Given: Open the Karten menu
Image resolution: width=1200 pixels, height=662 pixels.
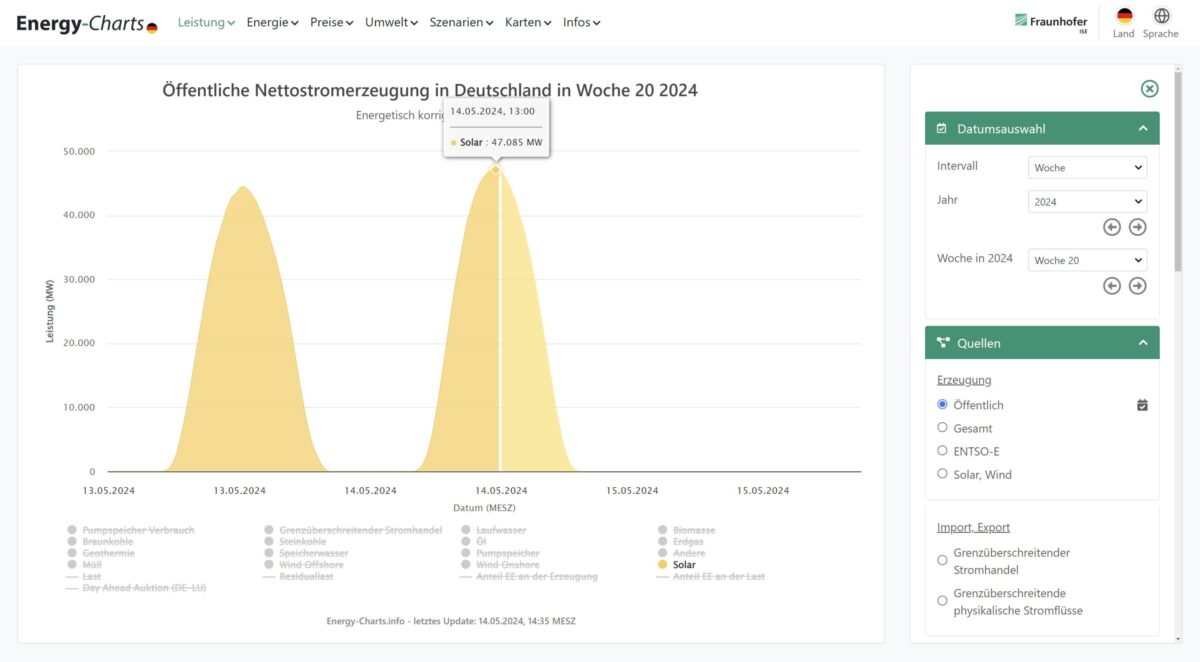Looking at the screenshot, I should [x=522, y=21].
